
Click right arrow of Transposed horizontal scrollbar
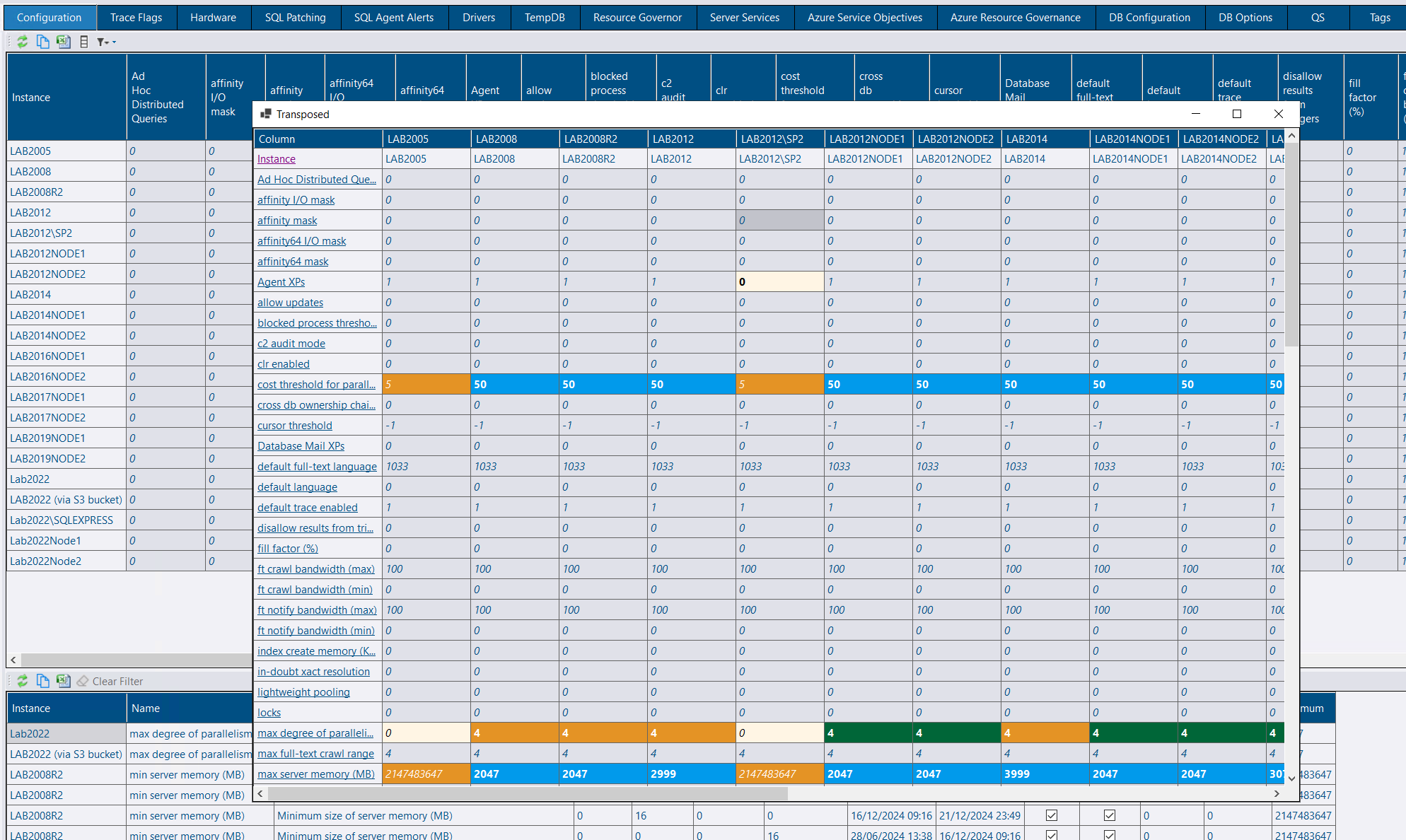pos(1277,793)
